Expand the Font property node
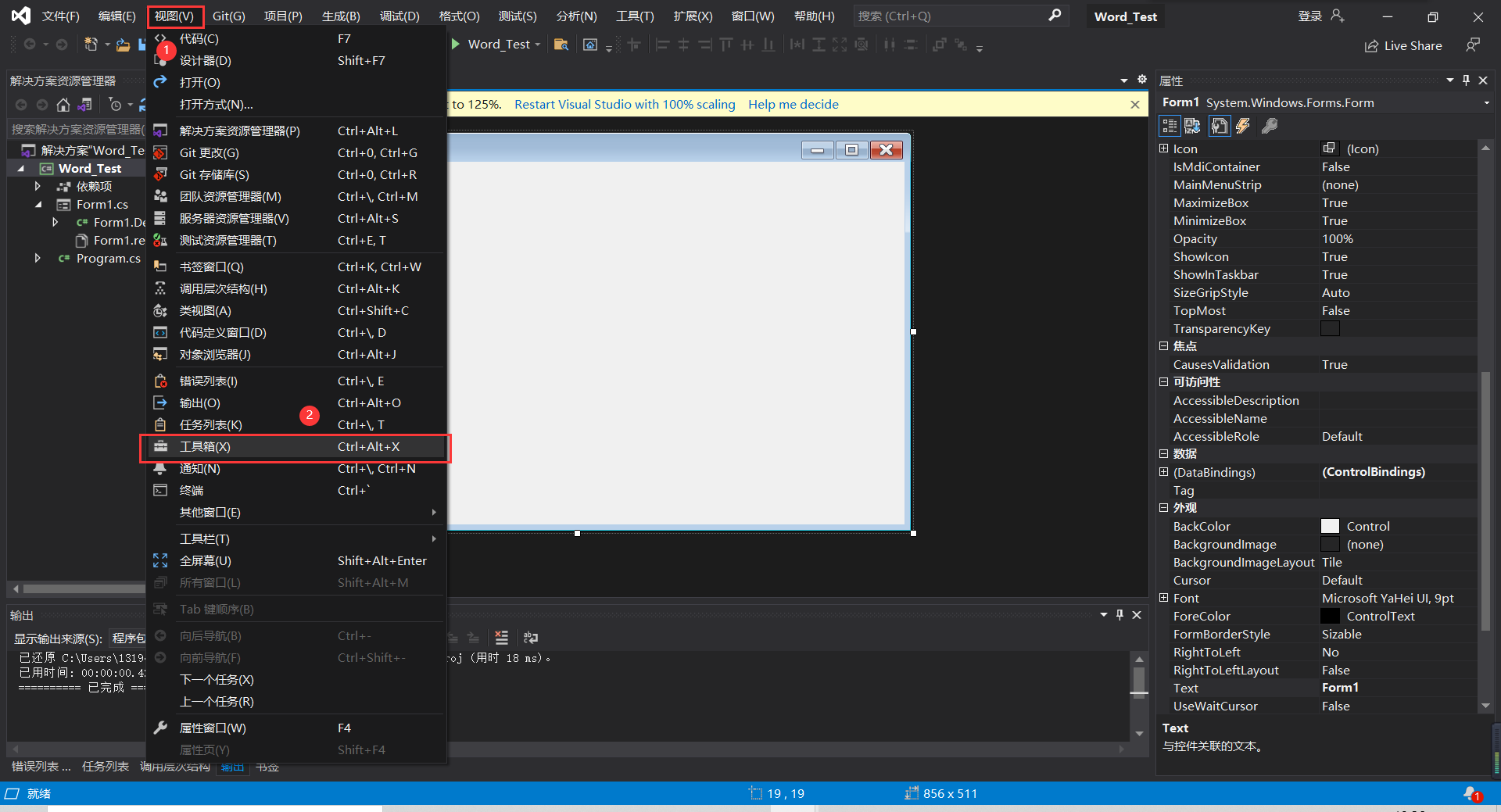 [x=1163, y=598]
